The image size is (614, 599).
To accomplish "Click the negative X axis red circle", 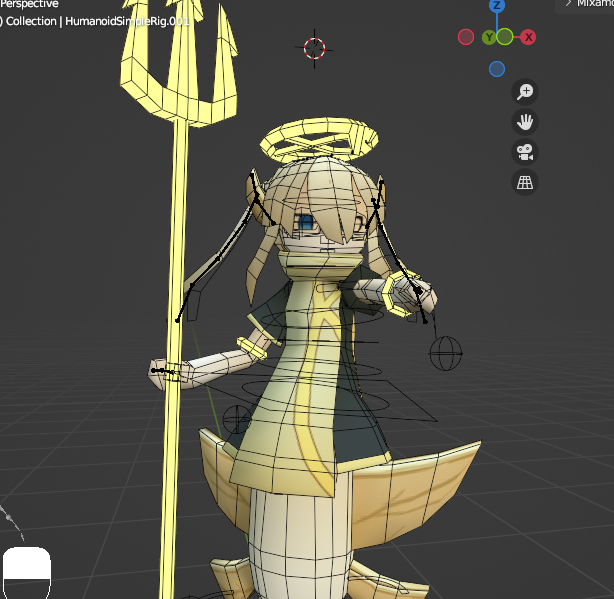I will (x=466, y=37).
